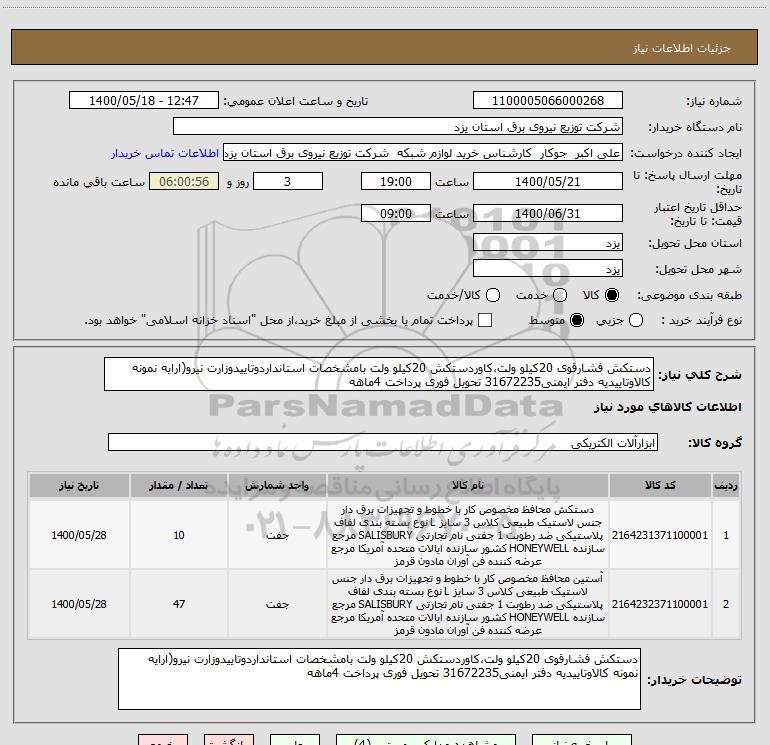Screen dimensions: 770x745
Task: Click the گروه کالا field ابزارآلات الکتریکی
Action: click(383, 442)
